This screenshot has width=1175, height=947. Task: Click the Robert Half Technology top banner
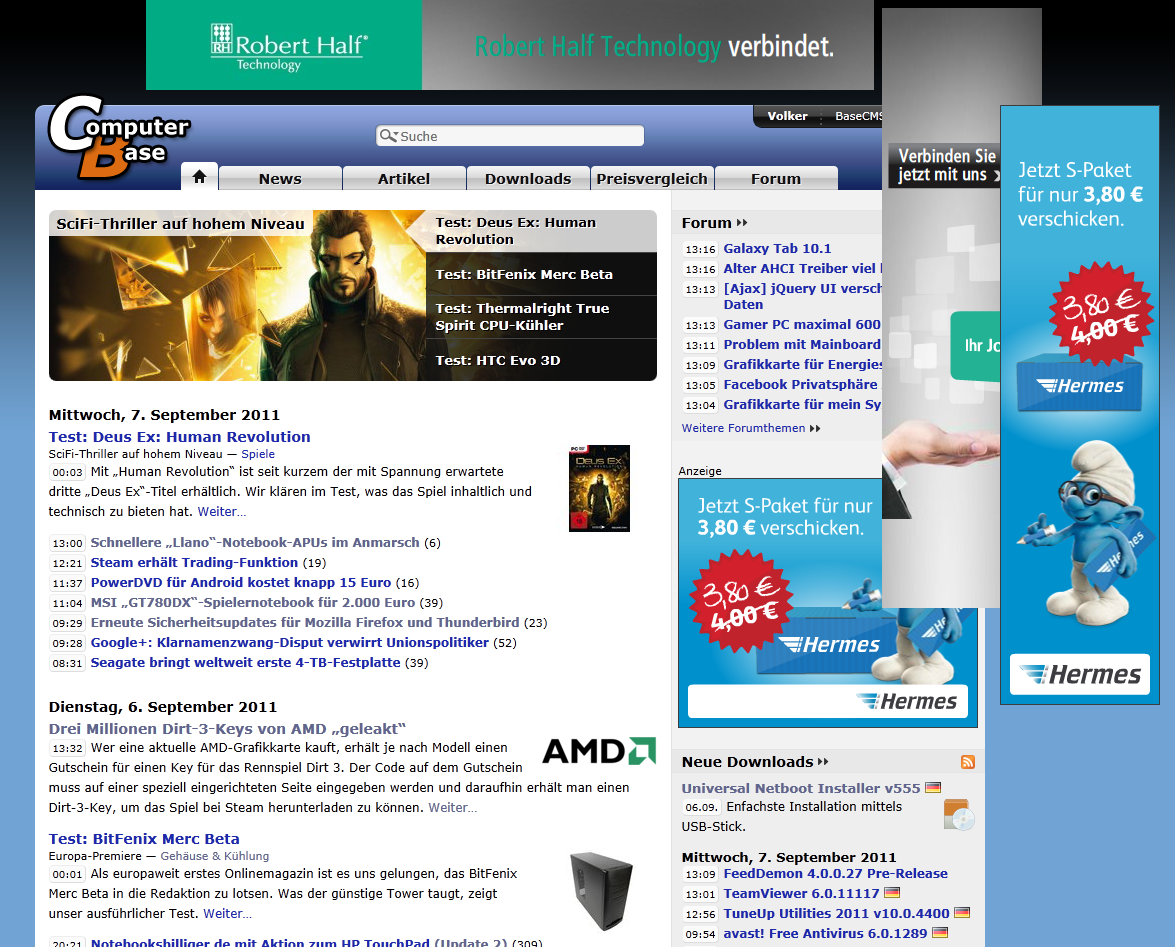(510, 45)
